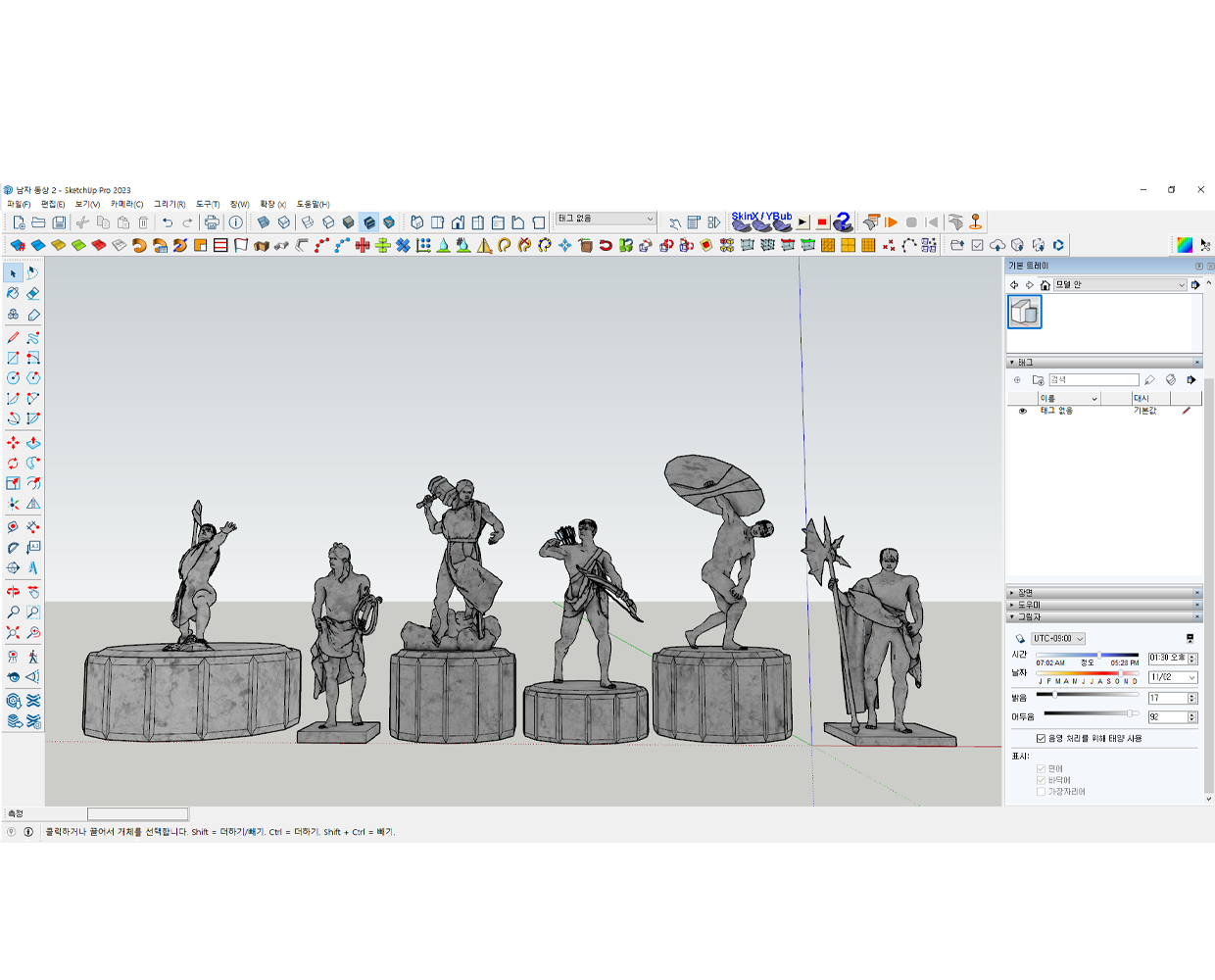Toggle Monochrome face style

pos(389,222)
